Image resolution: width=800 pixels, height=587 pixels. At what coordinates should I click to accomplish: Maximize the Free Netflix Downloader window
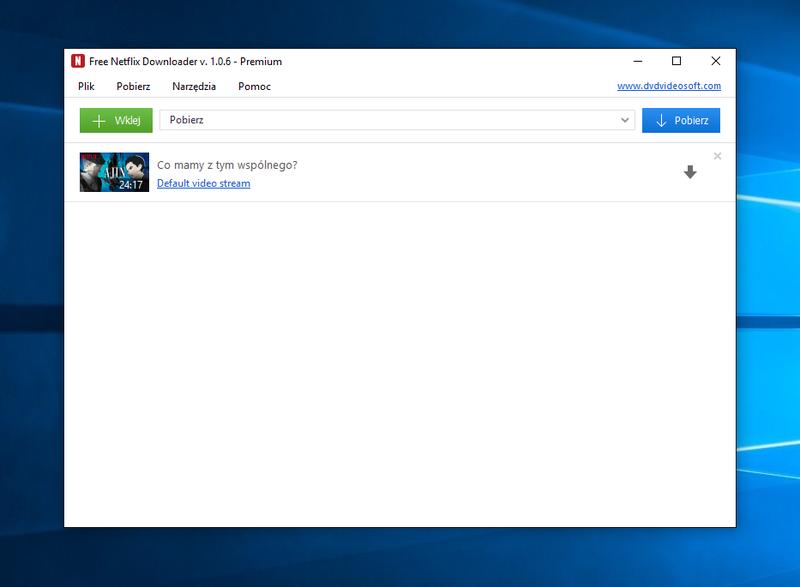[677, 61]
